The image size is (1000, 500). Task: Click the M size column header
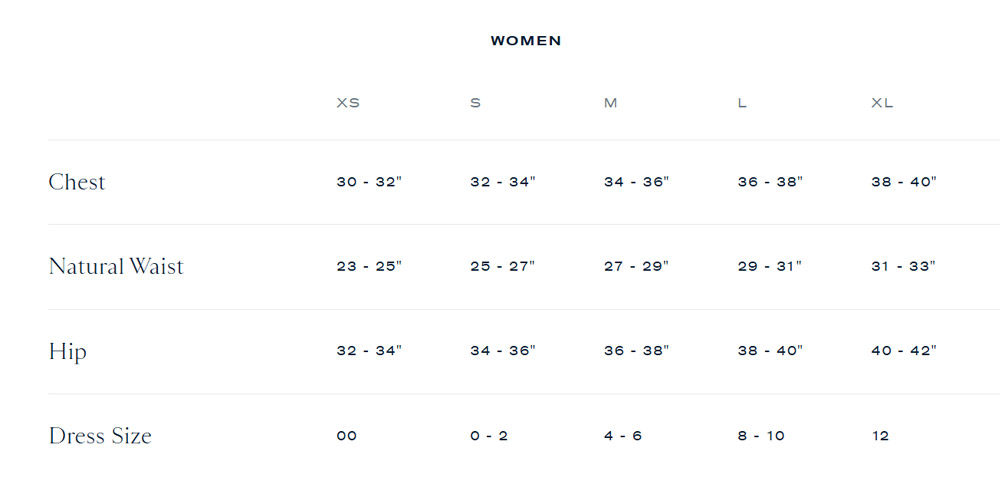(610, 103)
